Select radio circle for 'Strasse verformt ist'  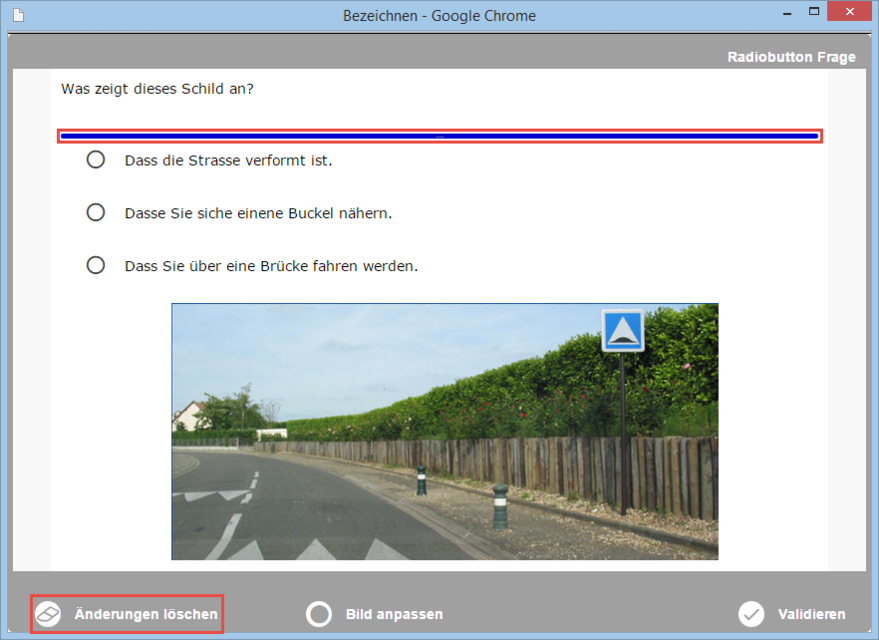96,160
